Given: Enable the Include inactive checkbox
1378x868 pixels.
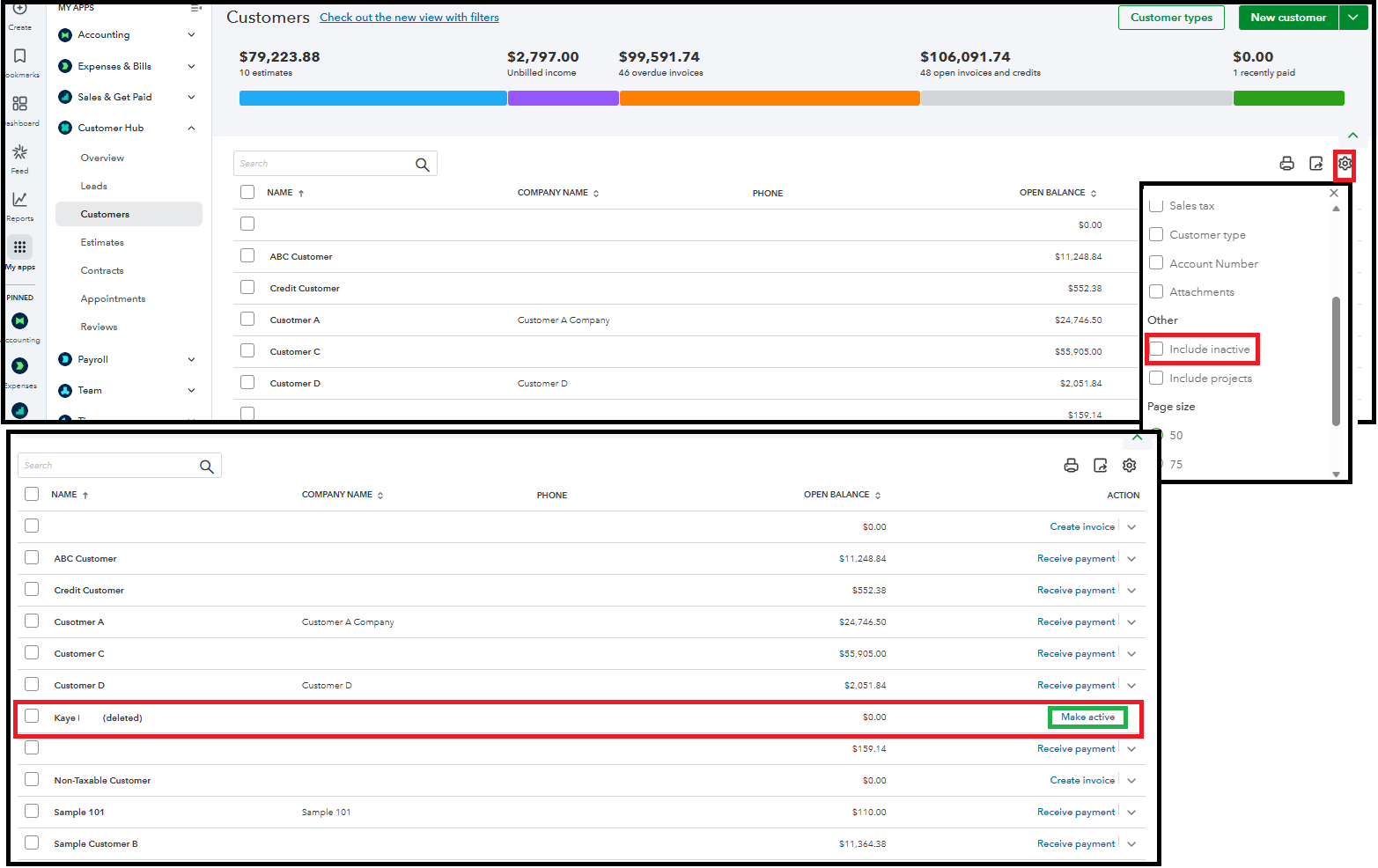Looking at the screenshot, I should point(1156,349).
